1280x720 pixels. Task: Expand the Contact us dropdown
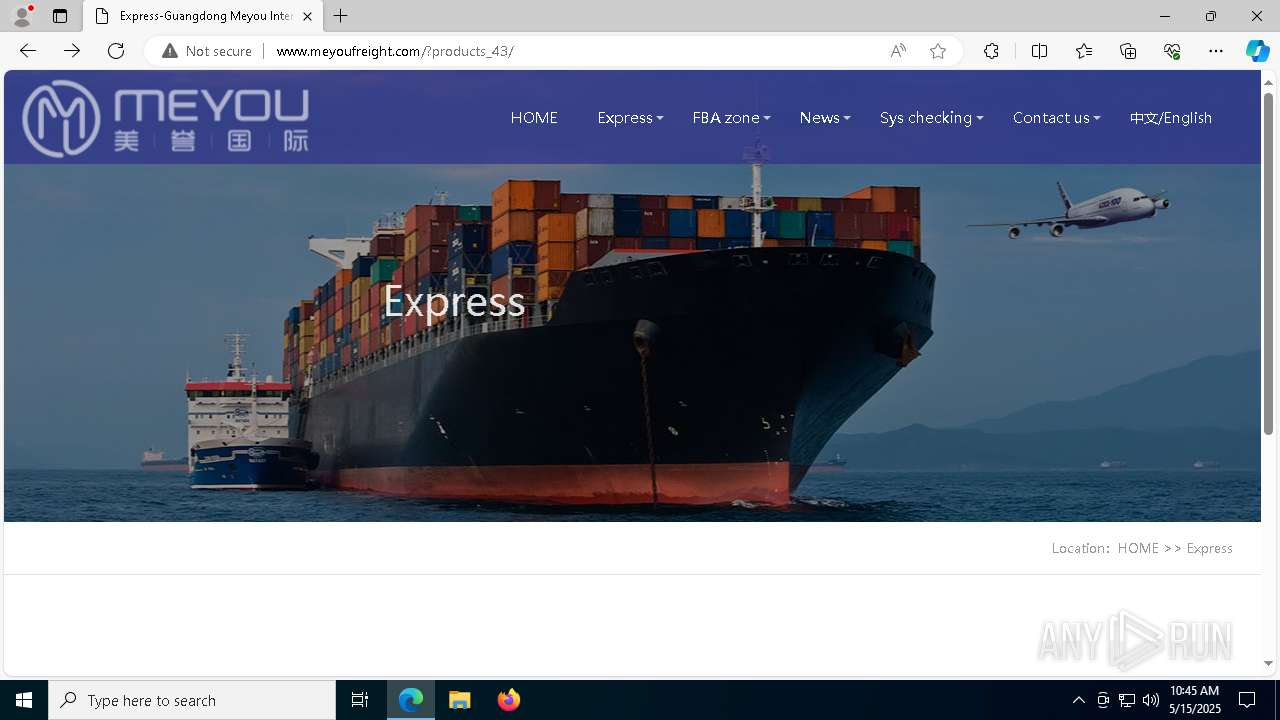click(x=1056, y=118)
